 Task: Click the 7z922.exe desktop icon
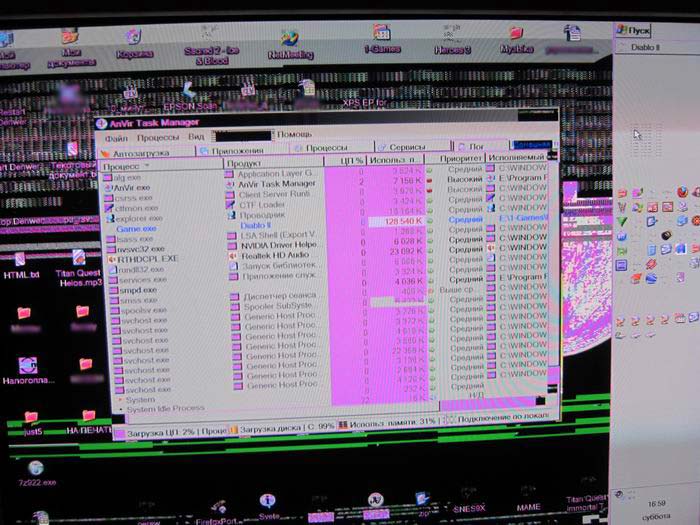[x=35, y=468]
